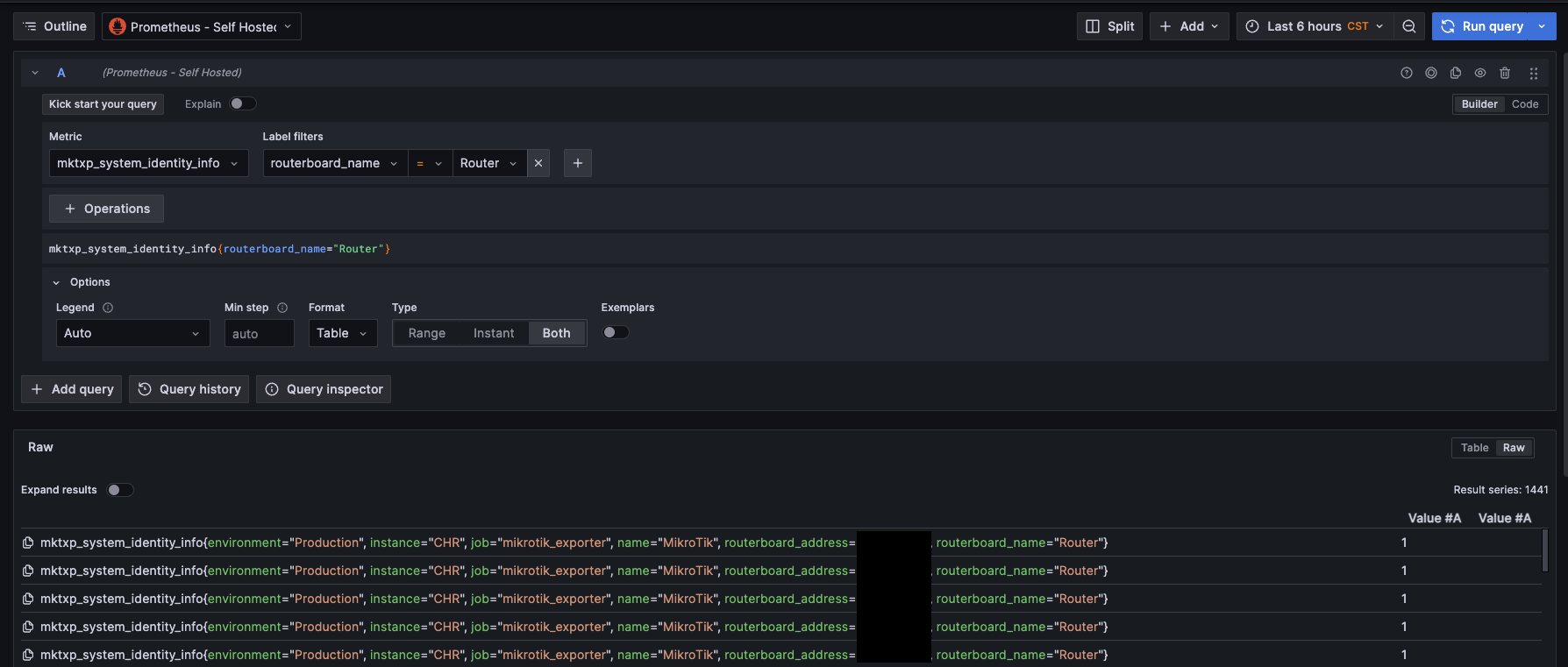Click the first Value #A column header

coord(1435,518)
